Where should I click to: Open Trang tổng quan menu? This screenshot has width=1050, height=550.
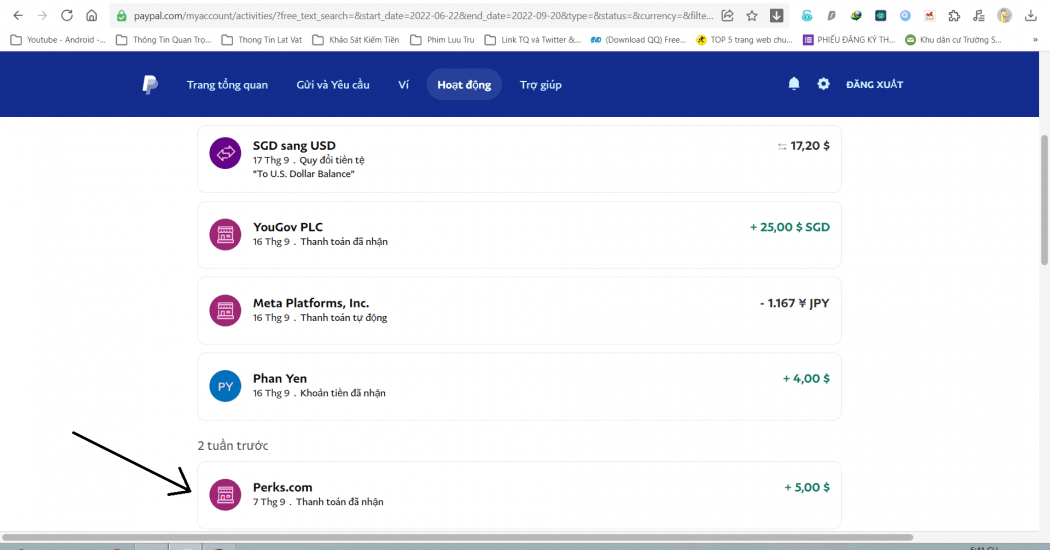click(227, 84)
